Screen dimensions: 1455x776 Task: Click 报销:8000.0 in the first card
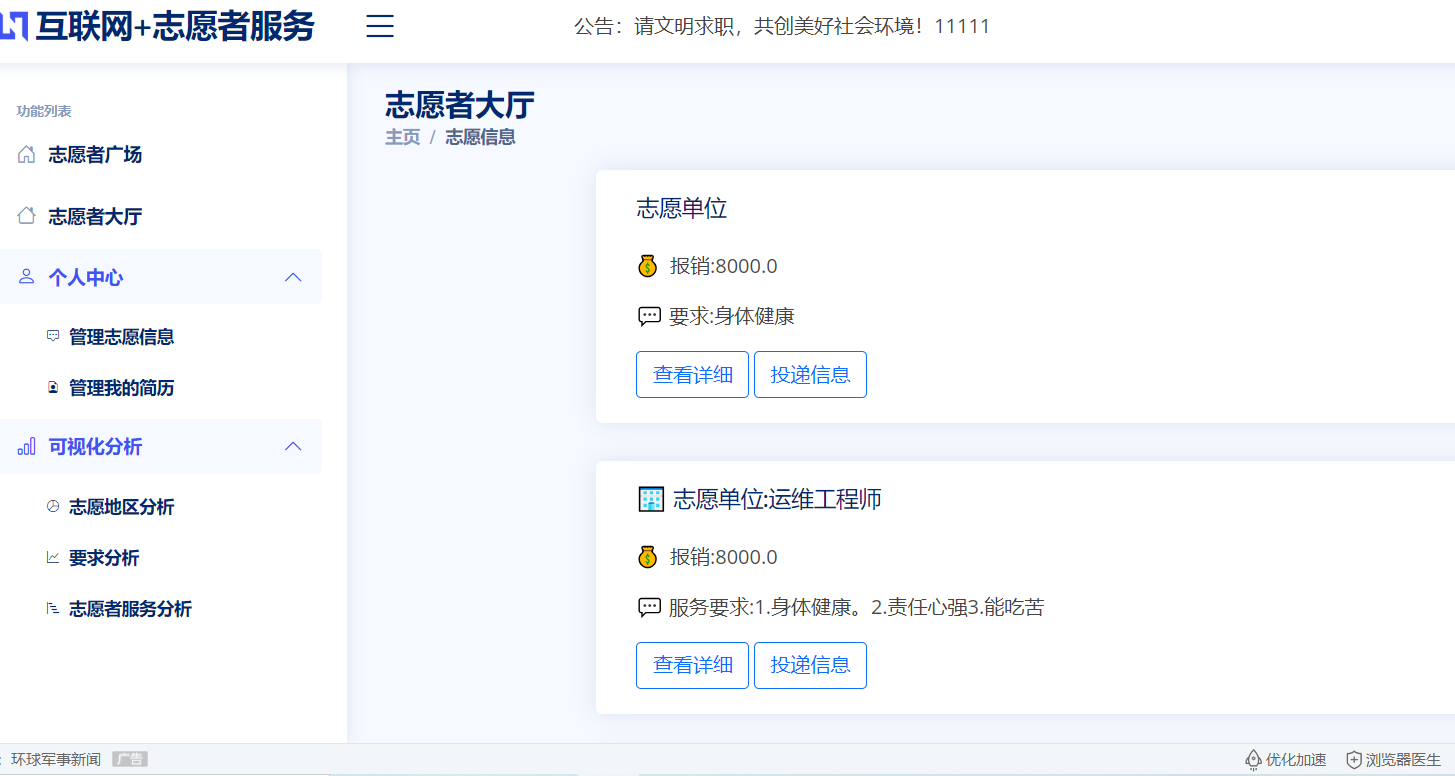coord(723,266)
